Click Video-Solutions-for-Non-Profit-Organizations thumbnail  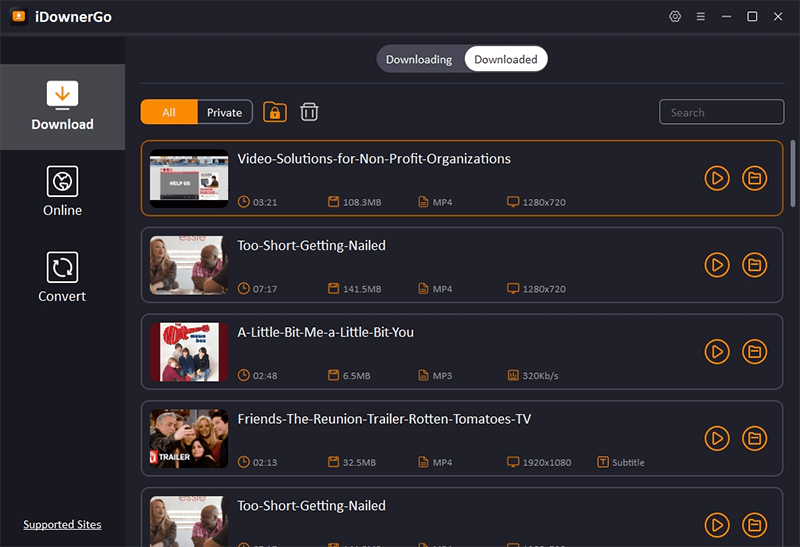tap(189, 178)
